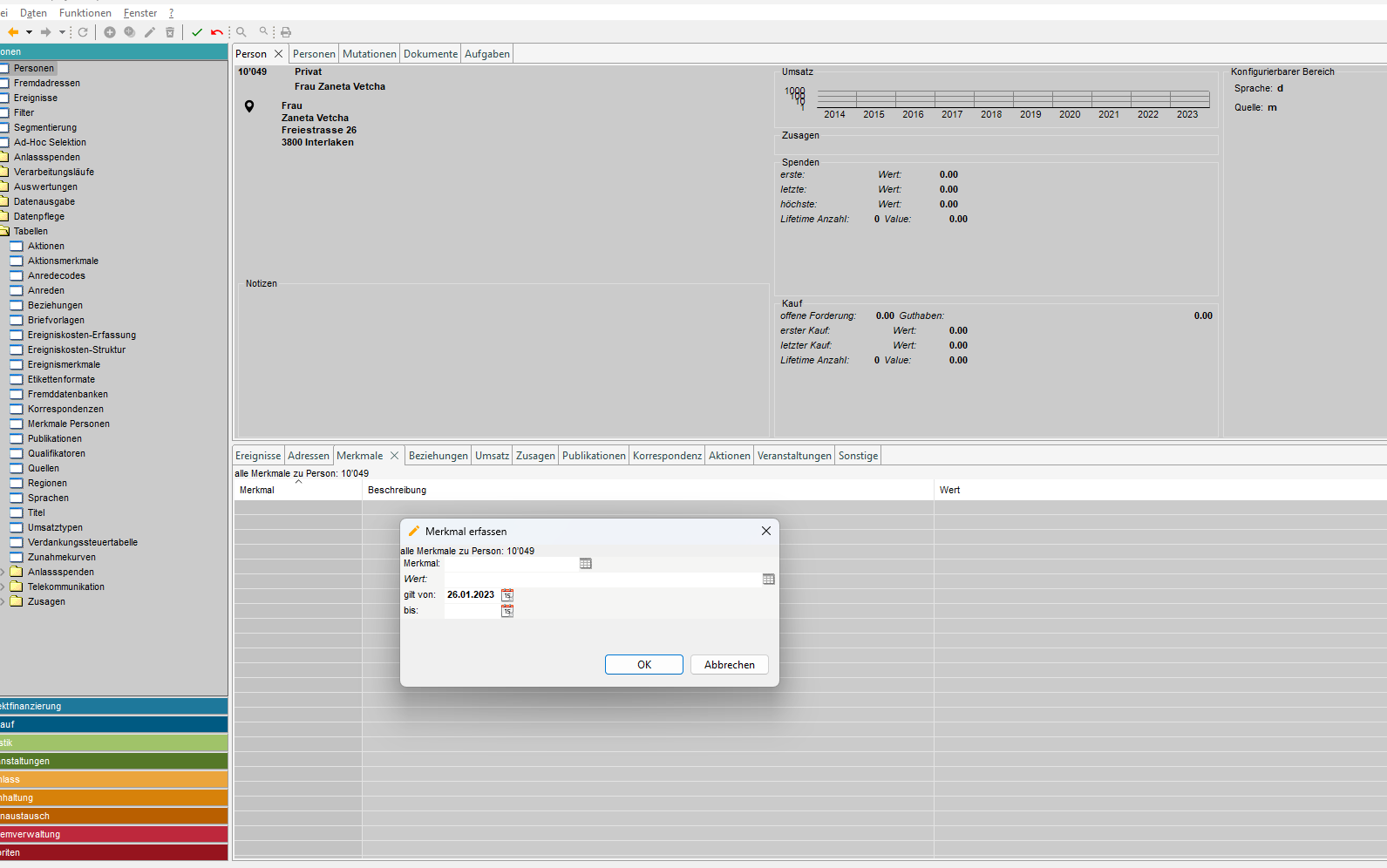Click into the Merkmal input field

[x=511, y=564]
